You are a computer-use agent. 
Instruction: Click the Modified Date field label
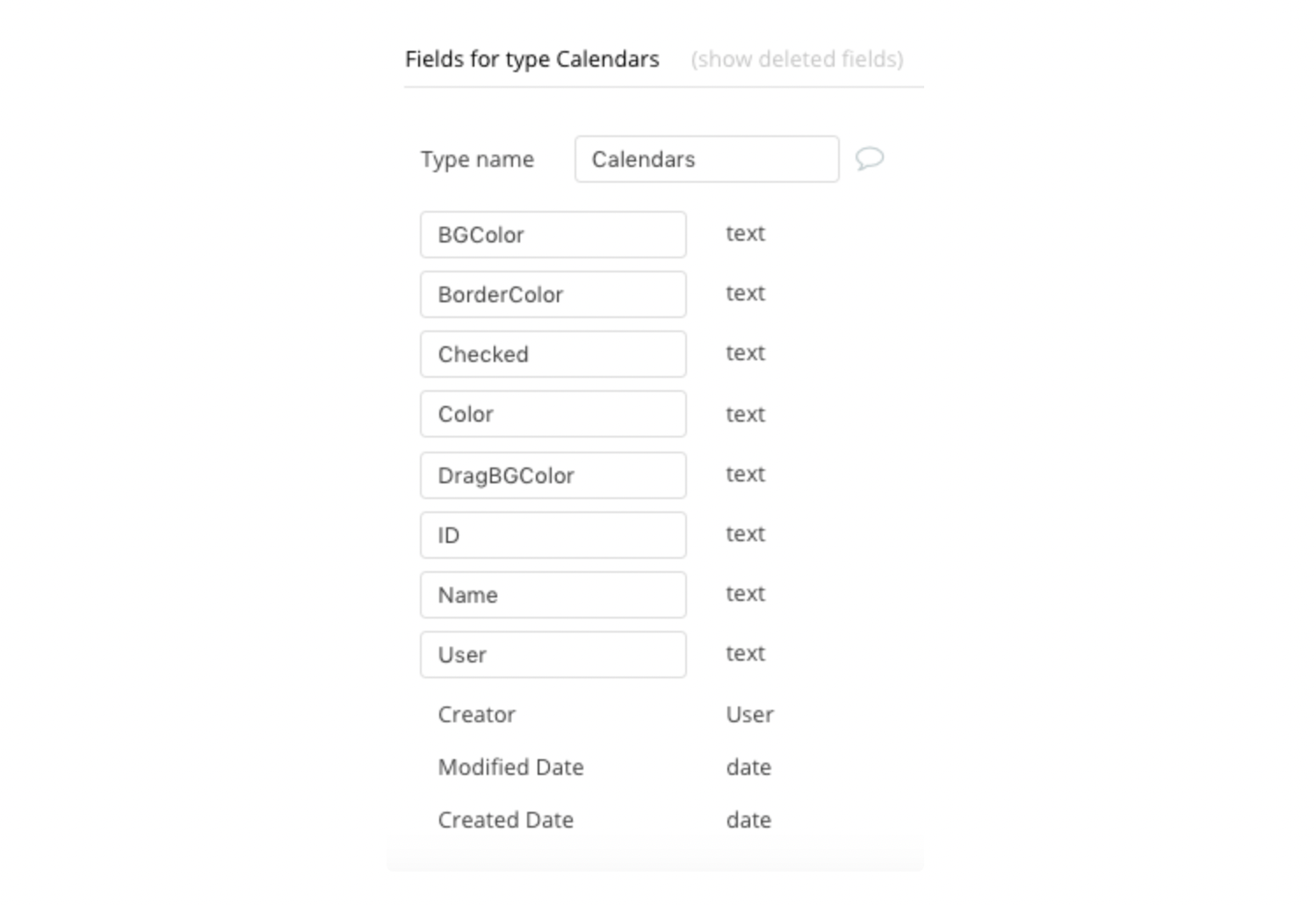[510, 767]
